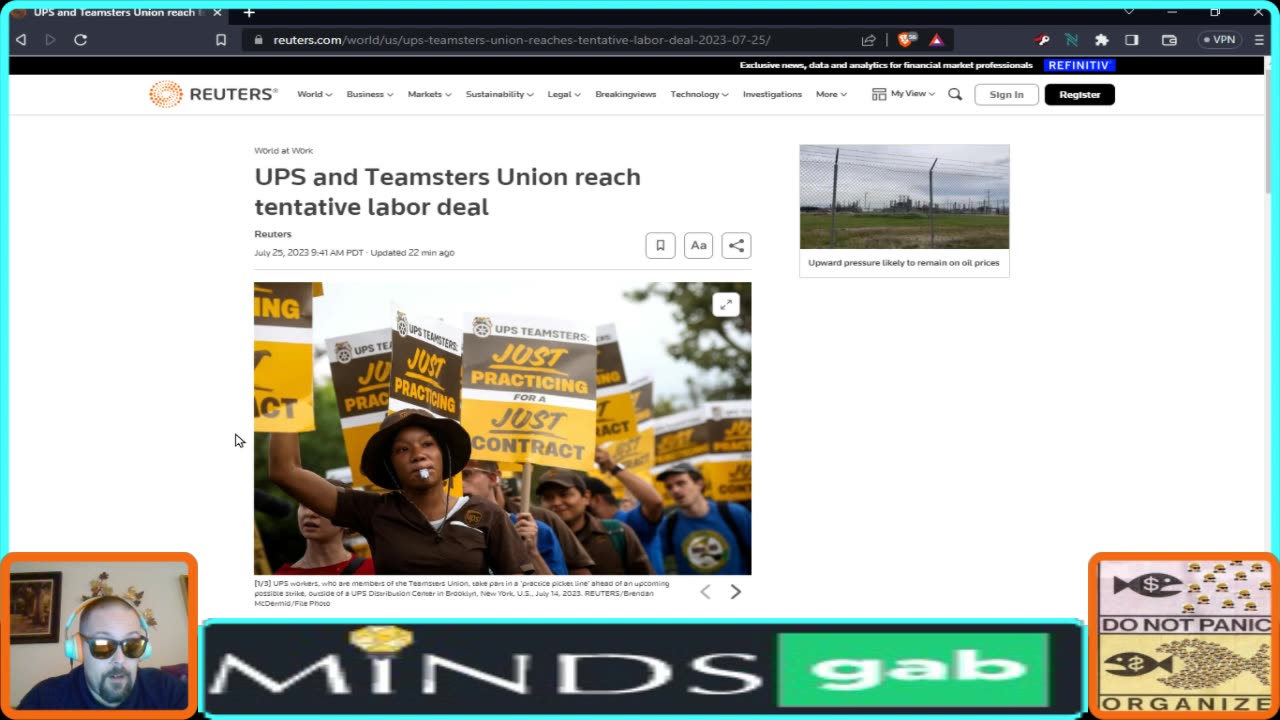The image size is (1280, 720).
Task: Close the UPS and Teamsters tab
Action: coord(217,12)
